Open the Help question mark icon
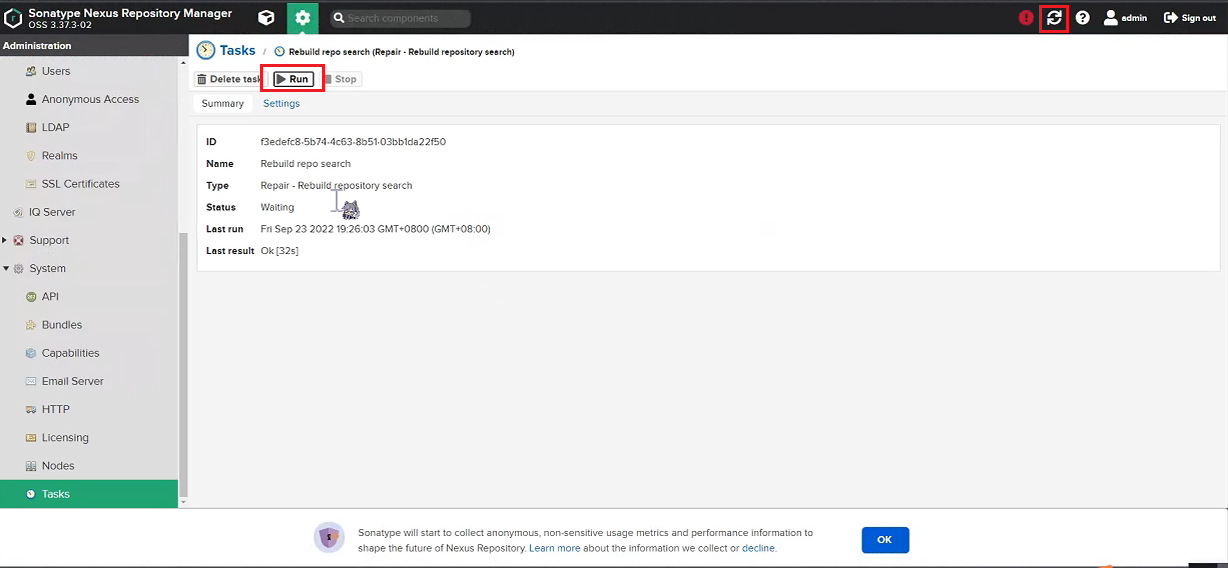This screenshot has width=1228, height=568. (1082, 18)
